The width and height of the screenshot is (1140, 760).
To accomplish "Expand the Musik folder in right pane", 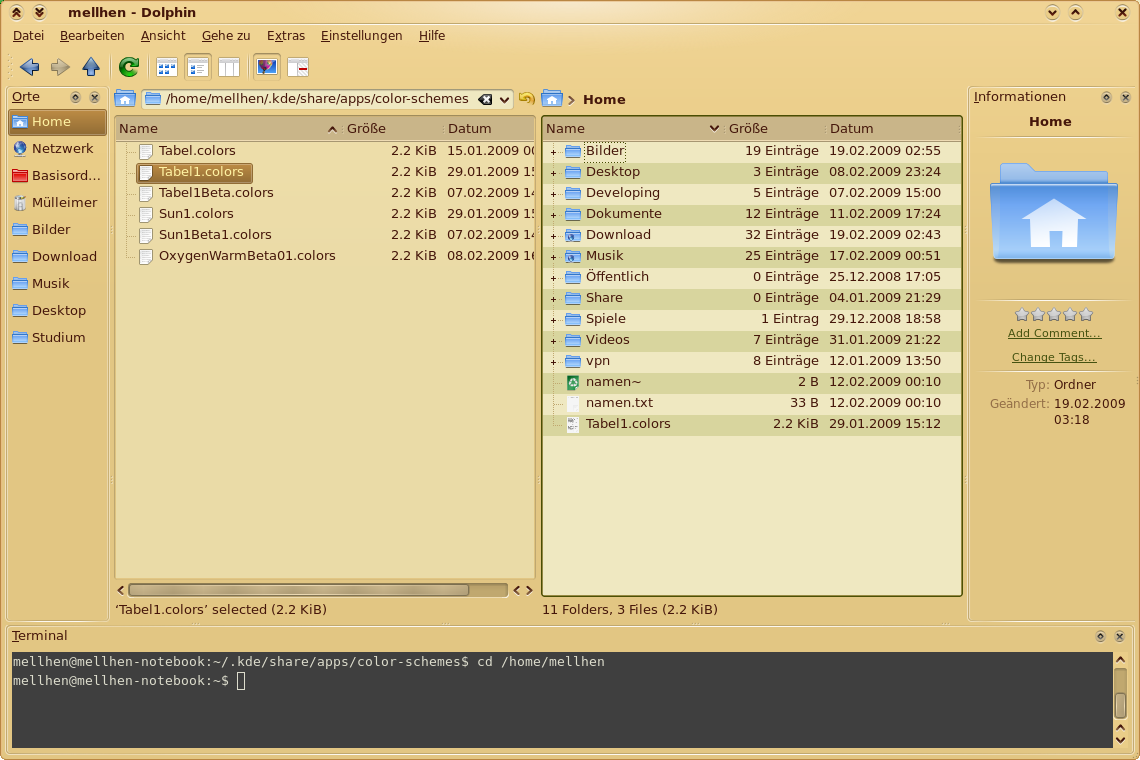I will (x=553, y=257).
